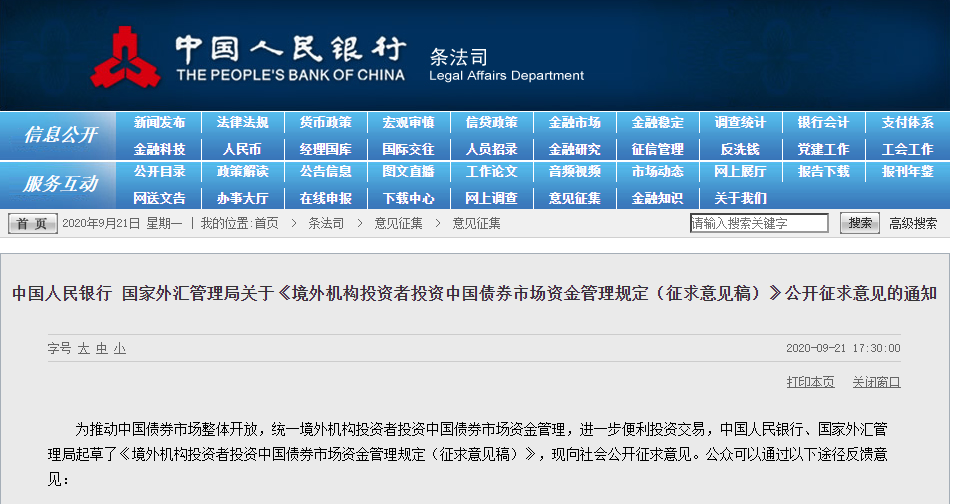953x504 pixels.
Task: Select 反洗钱 navigation item
Action: pyautogui.click(x=740, y=149)
